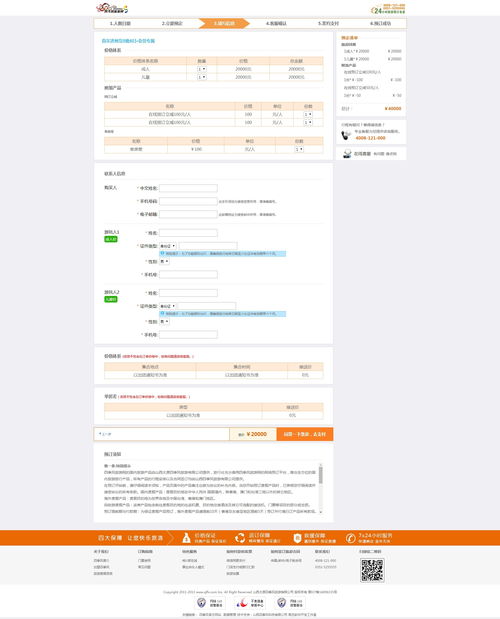Click the shield data guarantee icon
Screen dimensions: 500x619
tap(297, 538)
